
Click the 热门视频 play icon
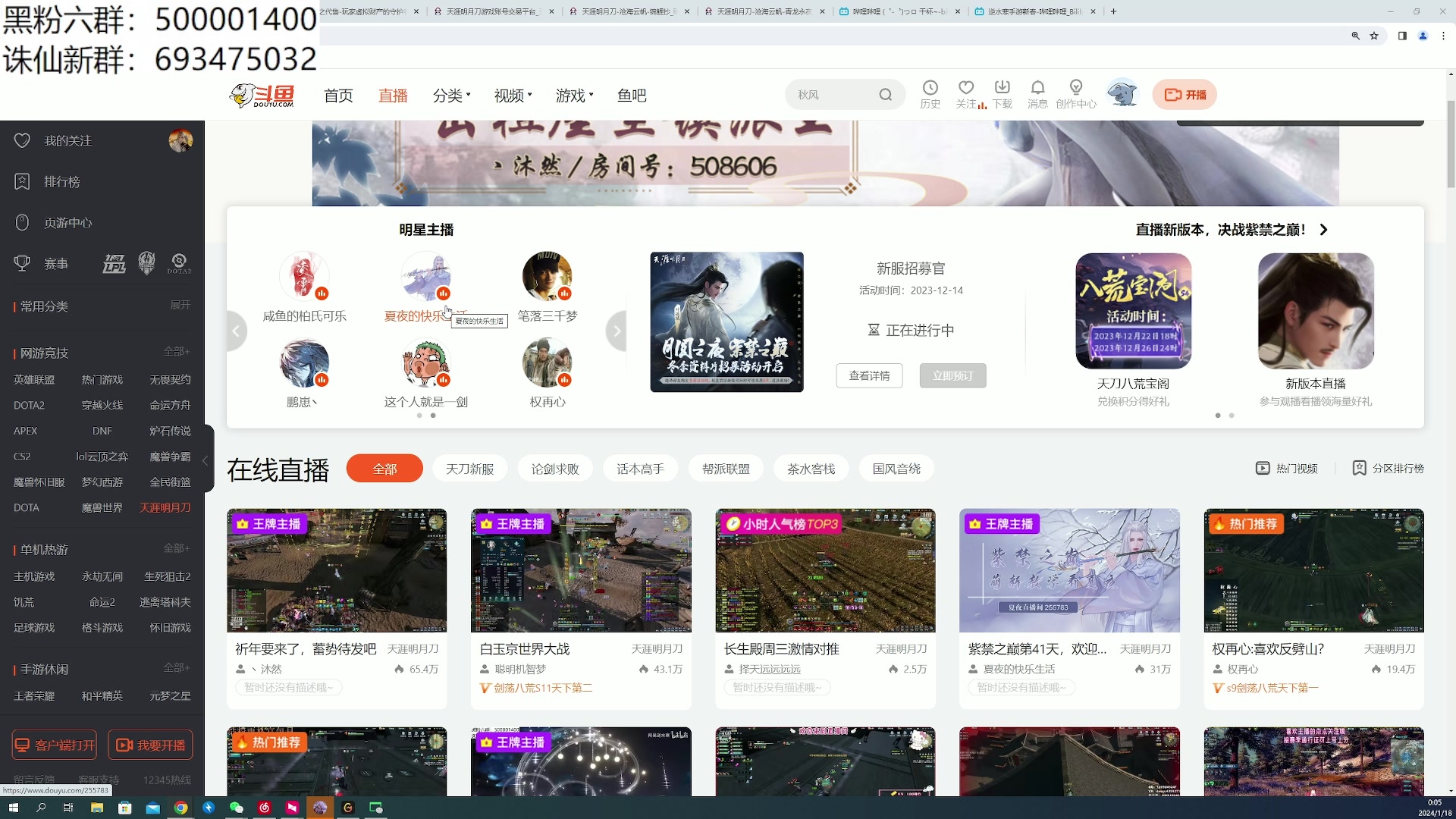1263,468
